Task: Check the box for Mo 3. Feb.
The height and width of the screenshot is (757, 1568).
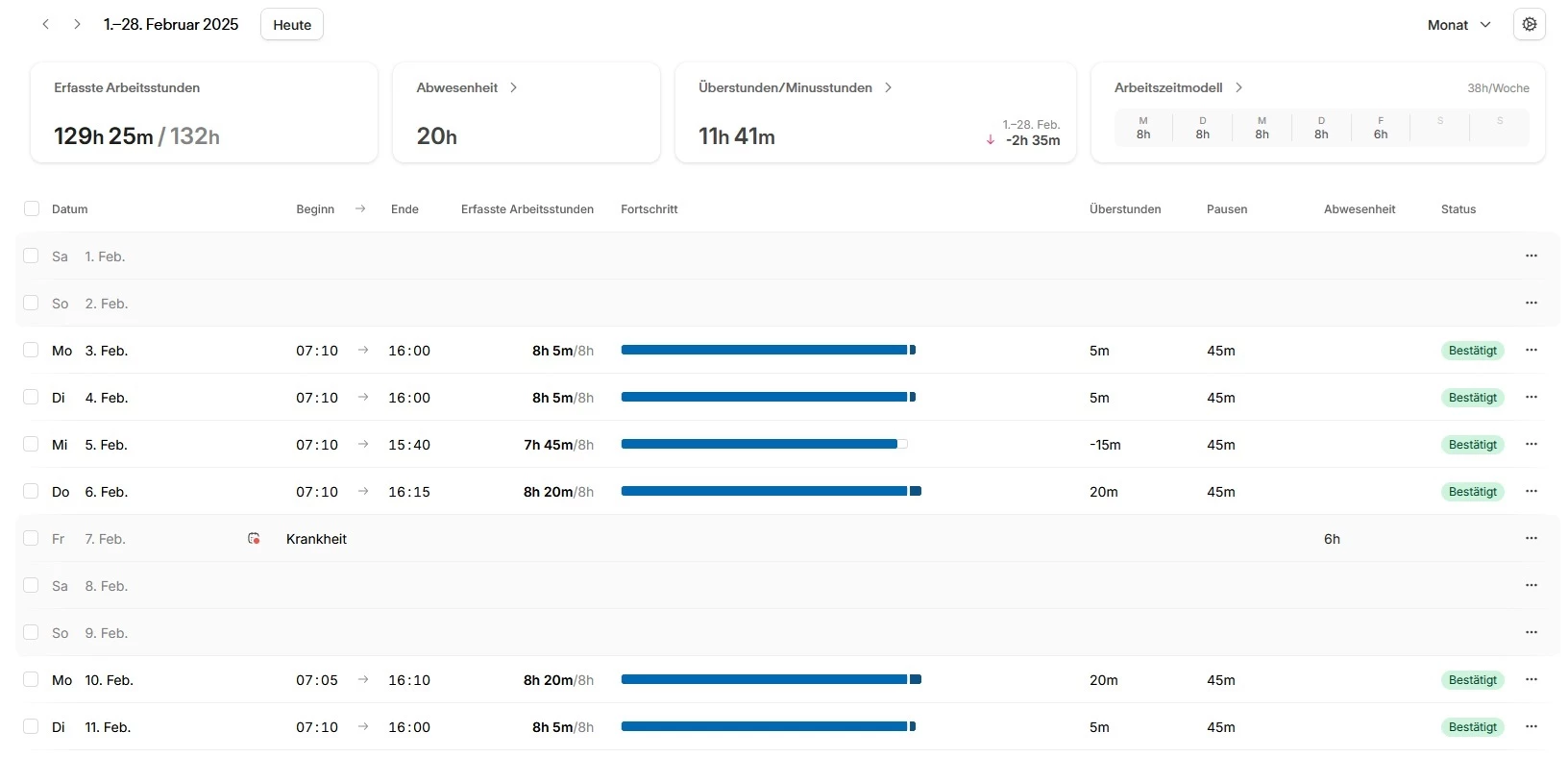Action: click(31, 350)
